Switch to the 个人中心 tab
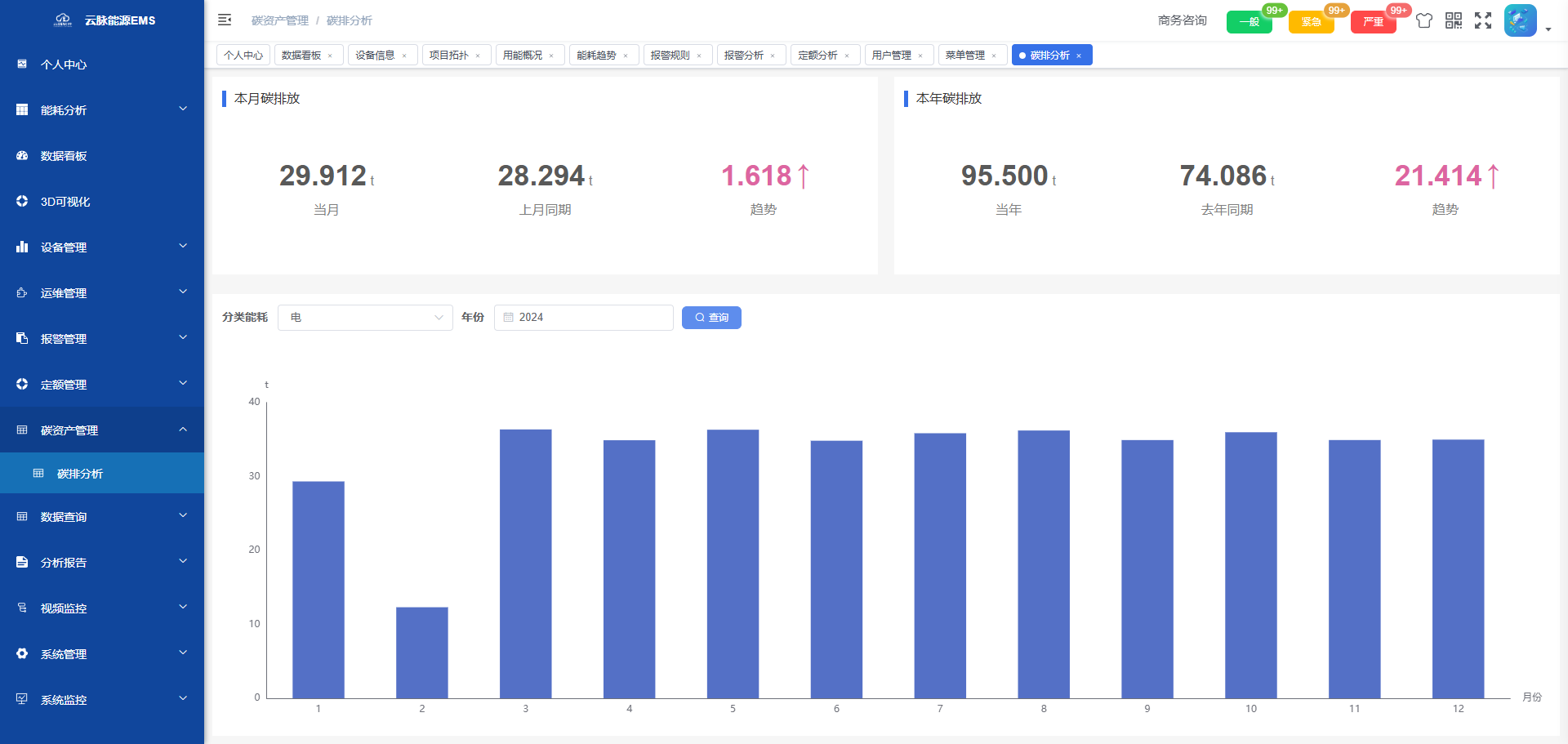Screen dimensions: 1568x744 click(x=243, y=55)
